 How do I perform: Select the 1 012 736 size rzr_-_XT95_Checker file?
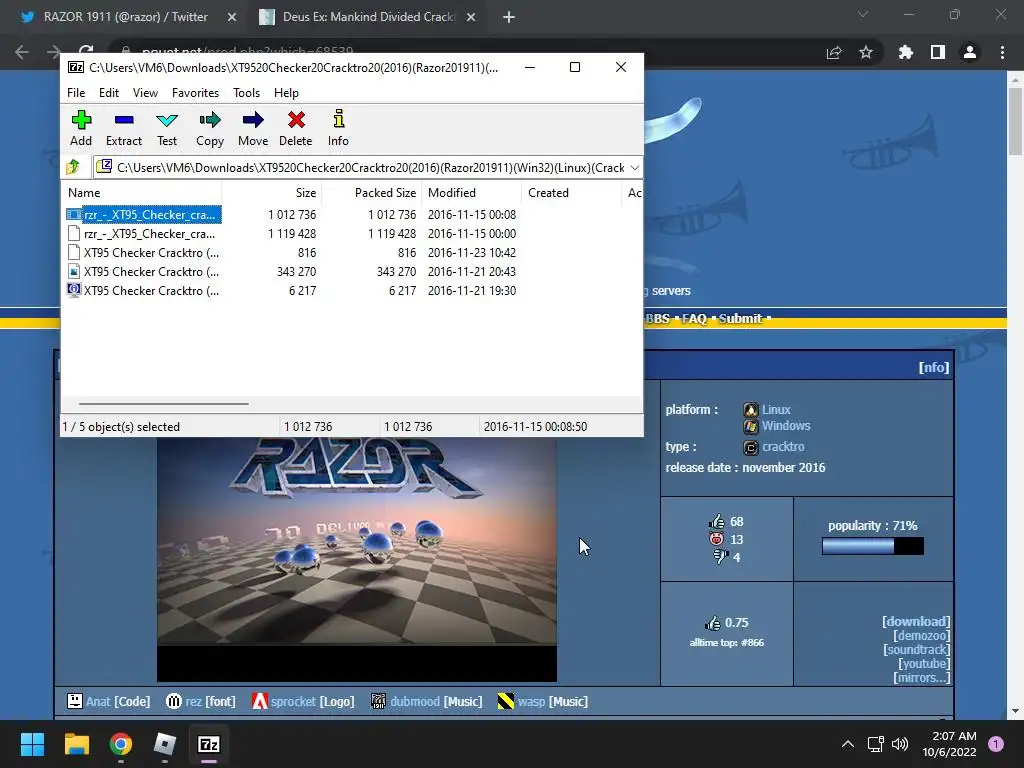tap(144, 214)
